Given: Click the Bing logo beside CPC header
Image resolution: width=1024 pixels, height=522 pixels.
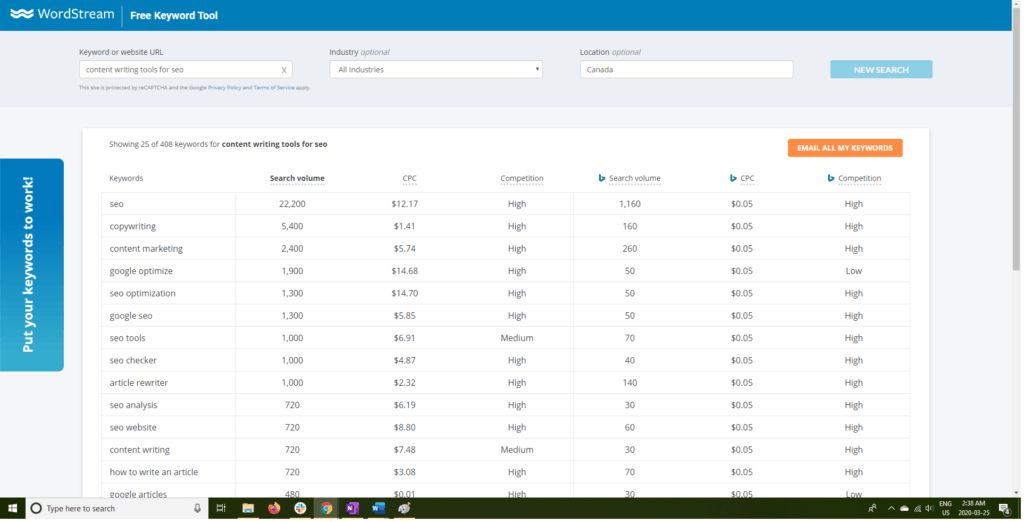Looking at the screenshot, I should (x=735, y=178).
